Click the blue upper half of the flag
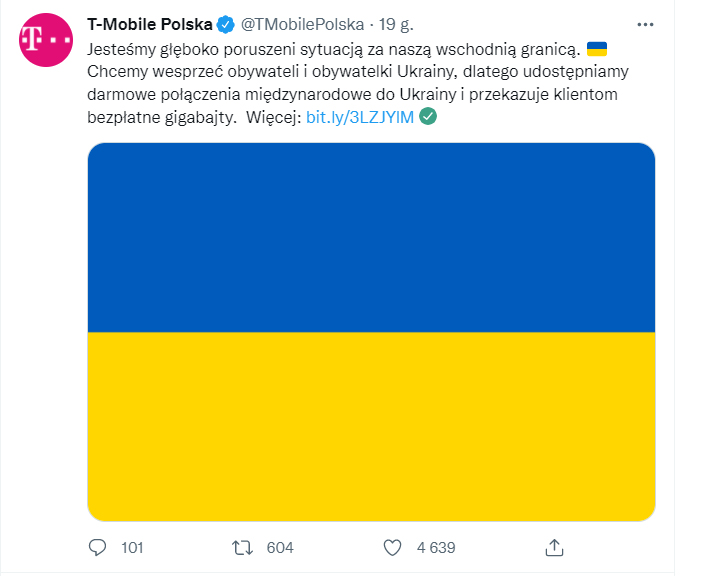 click(371, 237)
